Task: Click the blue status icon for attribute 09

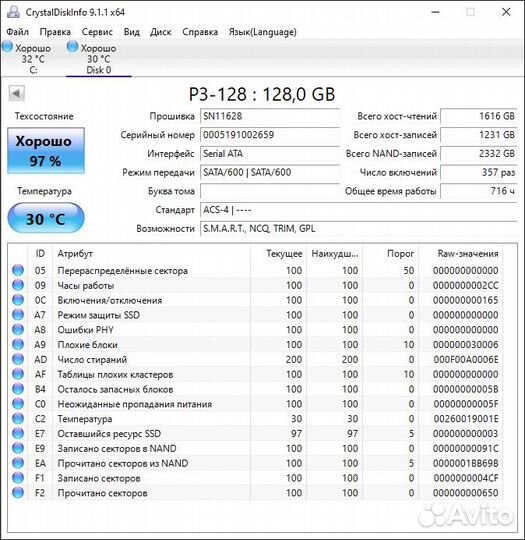Action: [x=18, y=285]
